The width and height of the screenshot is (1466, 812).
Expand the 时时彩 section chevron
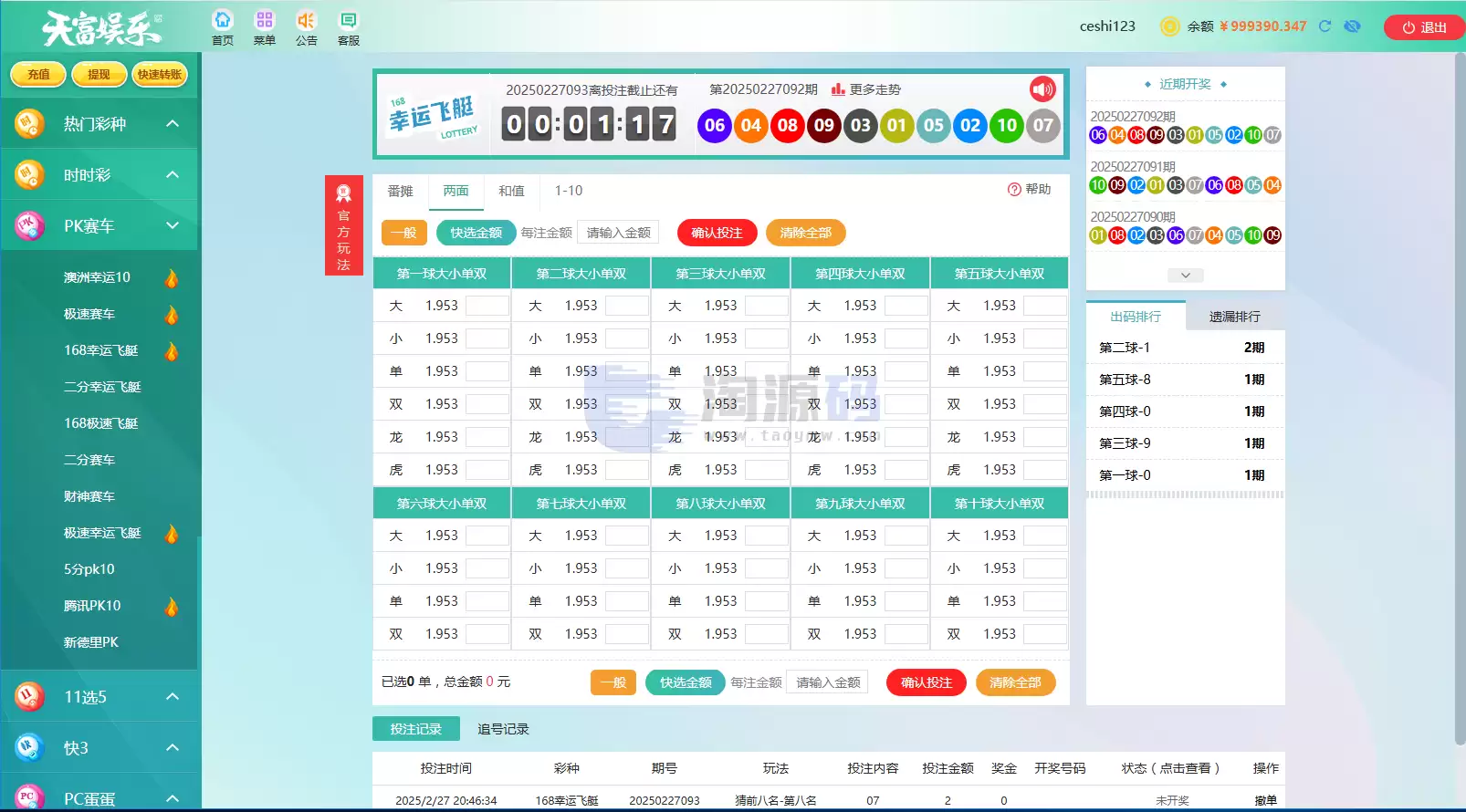pos(173,174)
